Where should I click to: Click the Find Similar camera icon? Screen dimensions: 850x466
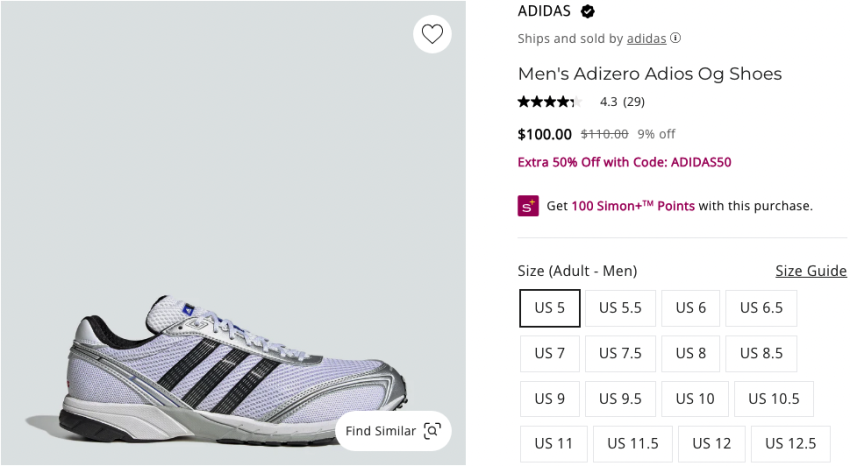(432, 431)
